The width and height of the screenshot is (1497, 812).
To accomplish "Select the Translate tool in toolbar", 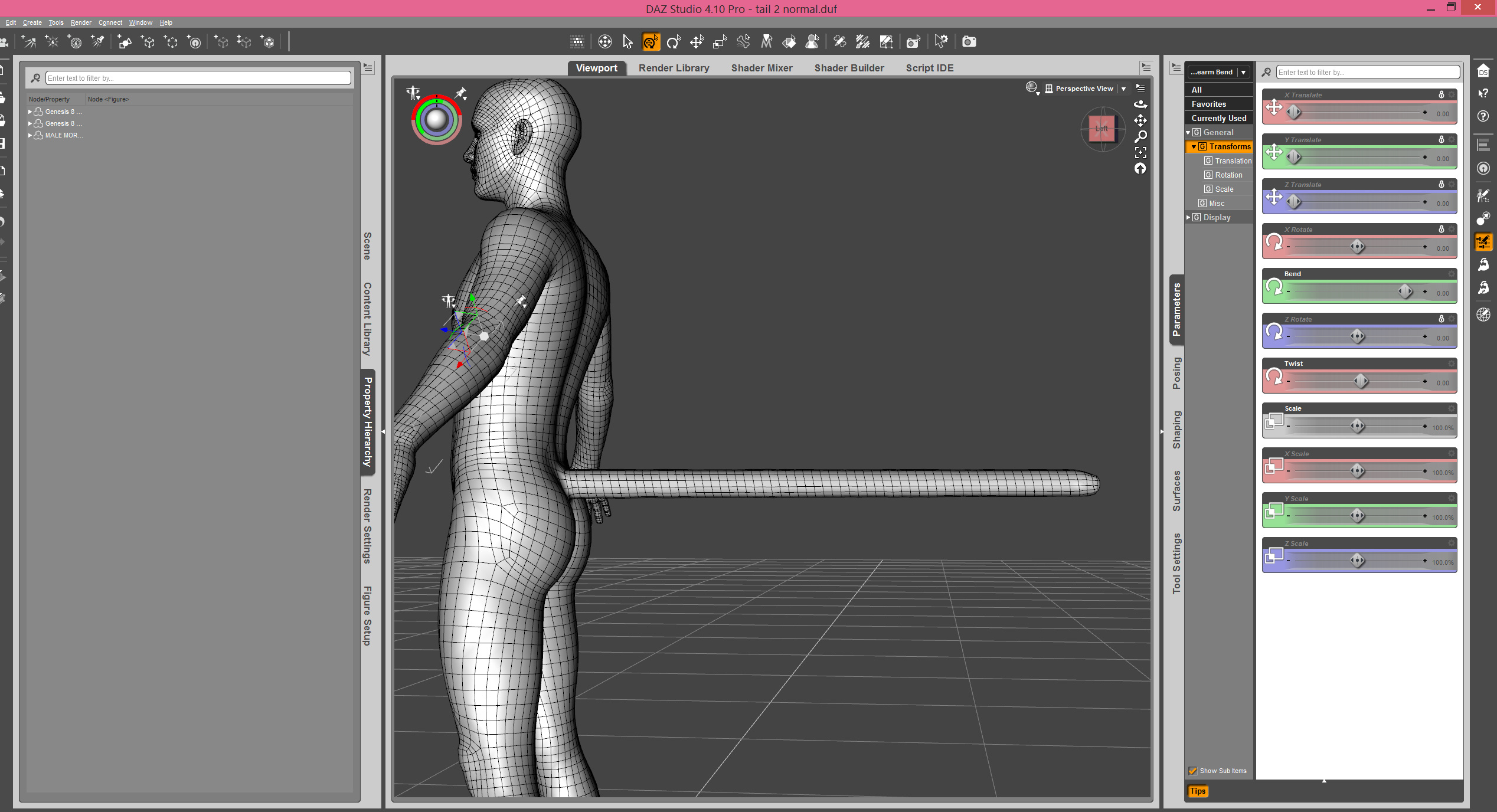I will click(x=697, y=42).
